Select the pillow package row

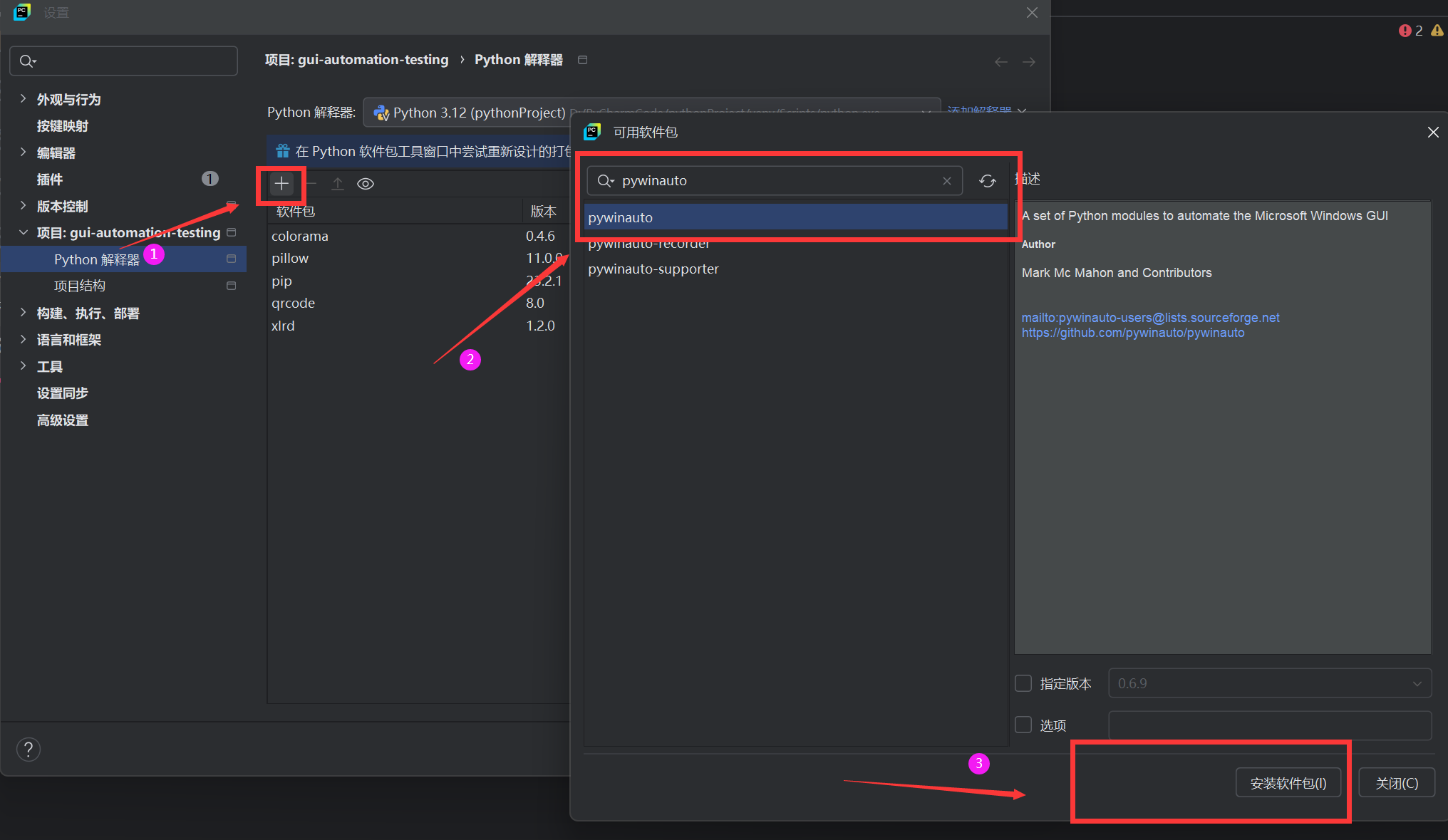point(419,258)
